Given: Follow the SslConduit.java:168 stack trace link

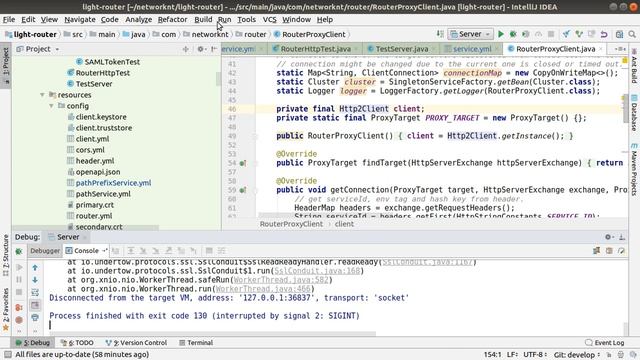Looking at the screenshot, I should coord(318,271).
